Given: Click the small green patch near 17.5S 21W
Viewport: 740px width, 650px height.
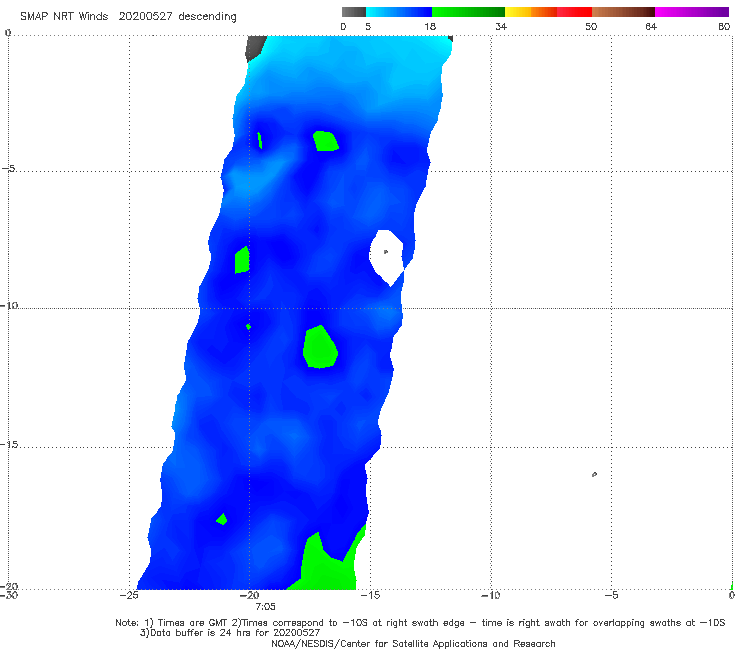Looking at the screenshot, I should (222, 519).
